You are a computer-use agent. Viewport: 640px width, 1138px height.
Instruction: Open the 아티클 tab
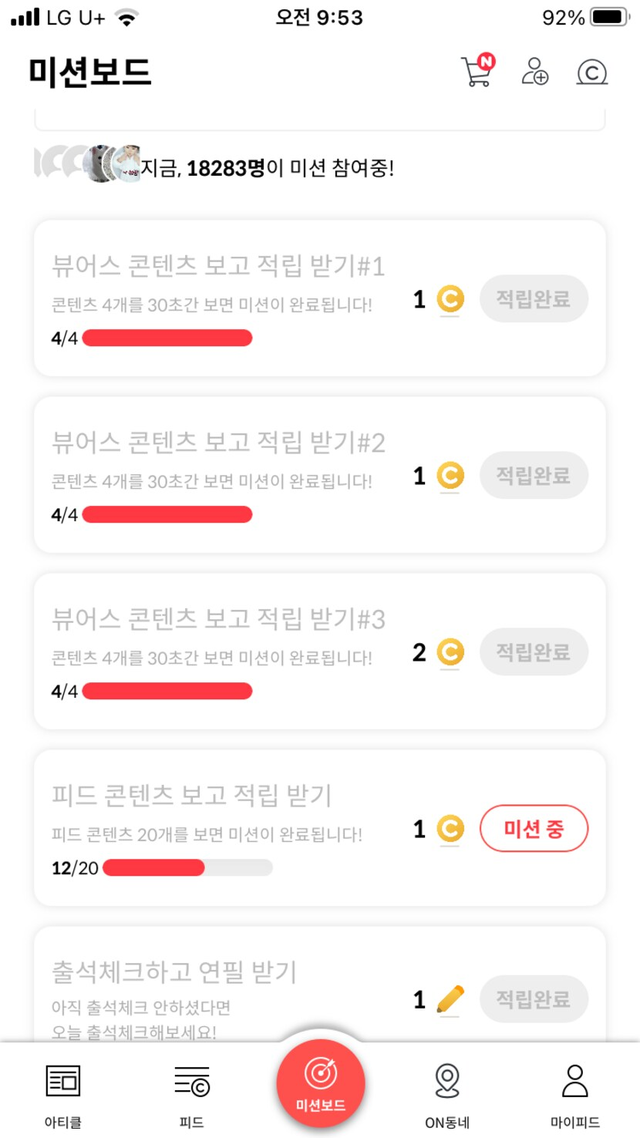point(63,1091)
